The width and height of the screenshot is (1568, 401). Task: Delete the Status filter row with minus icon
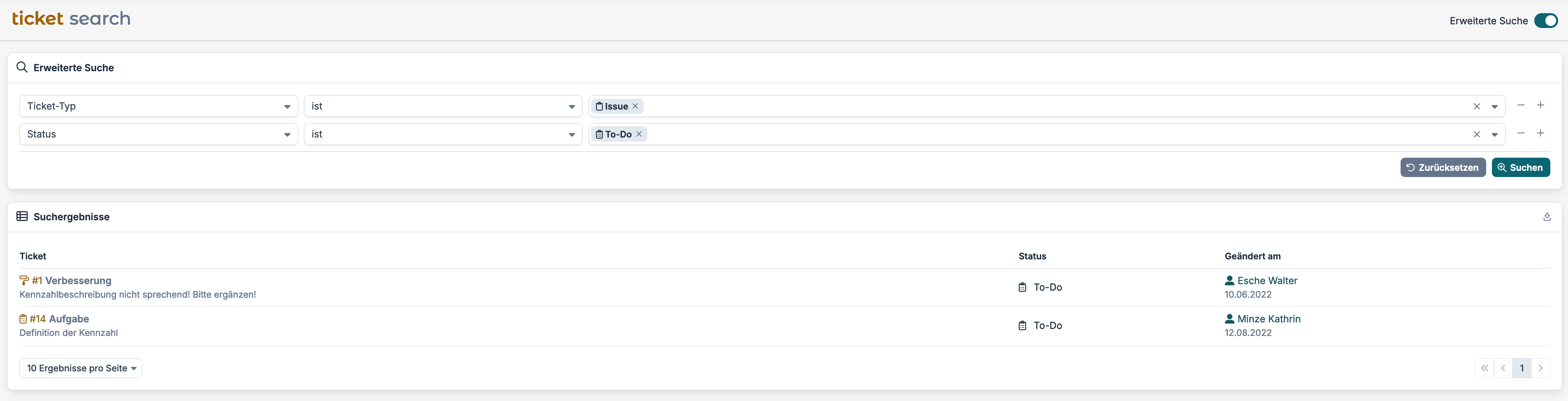click(x=1521, y=133)
